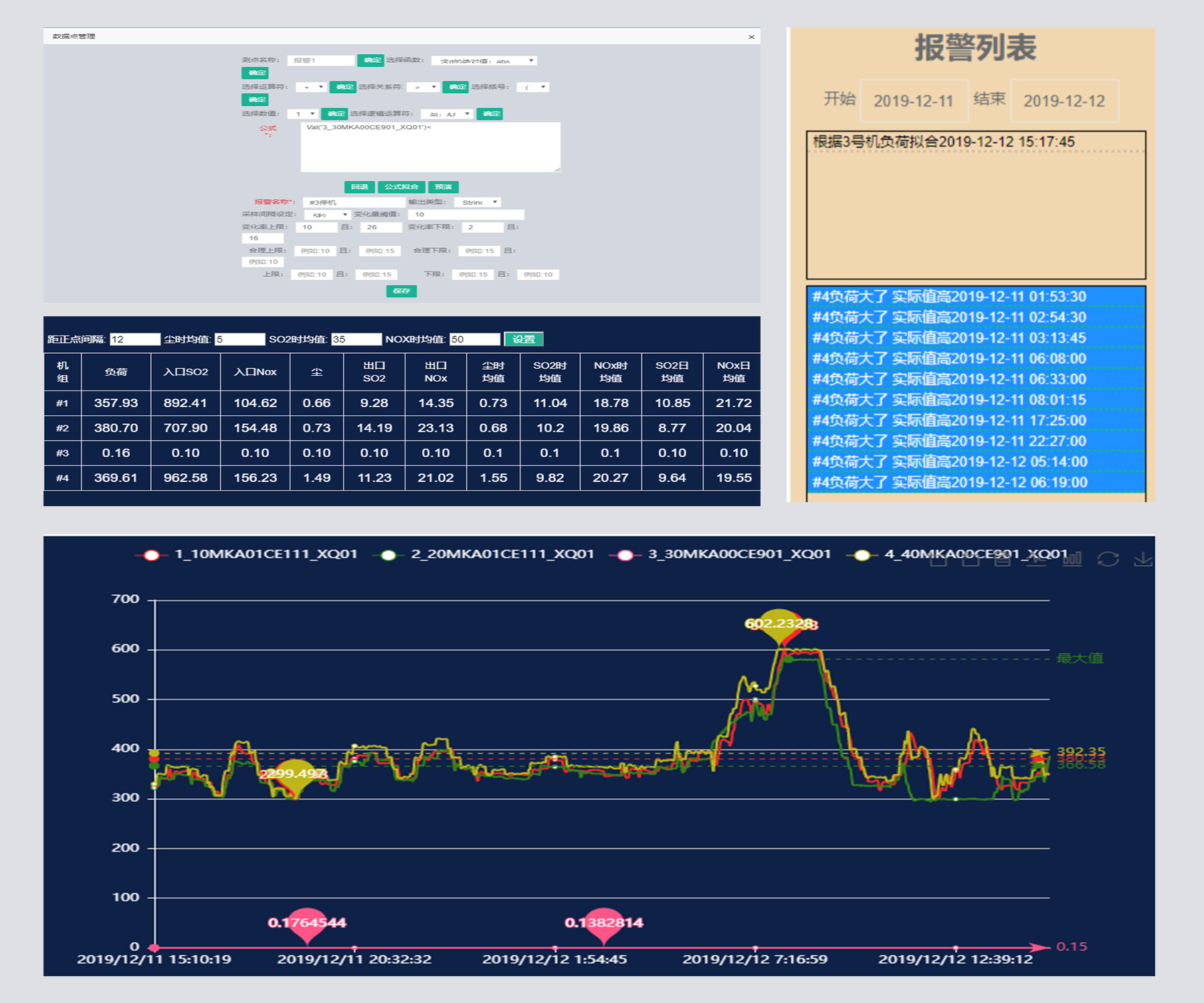Focus the 距正点间隔 input field
1204x1003 pixels.
(x=135, y=339)
